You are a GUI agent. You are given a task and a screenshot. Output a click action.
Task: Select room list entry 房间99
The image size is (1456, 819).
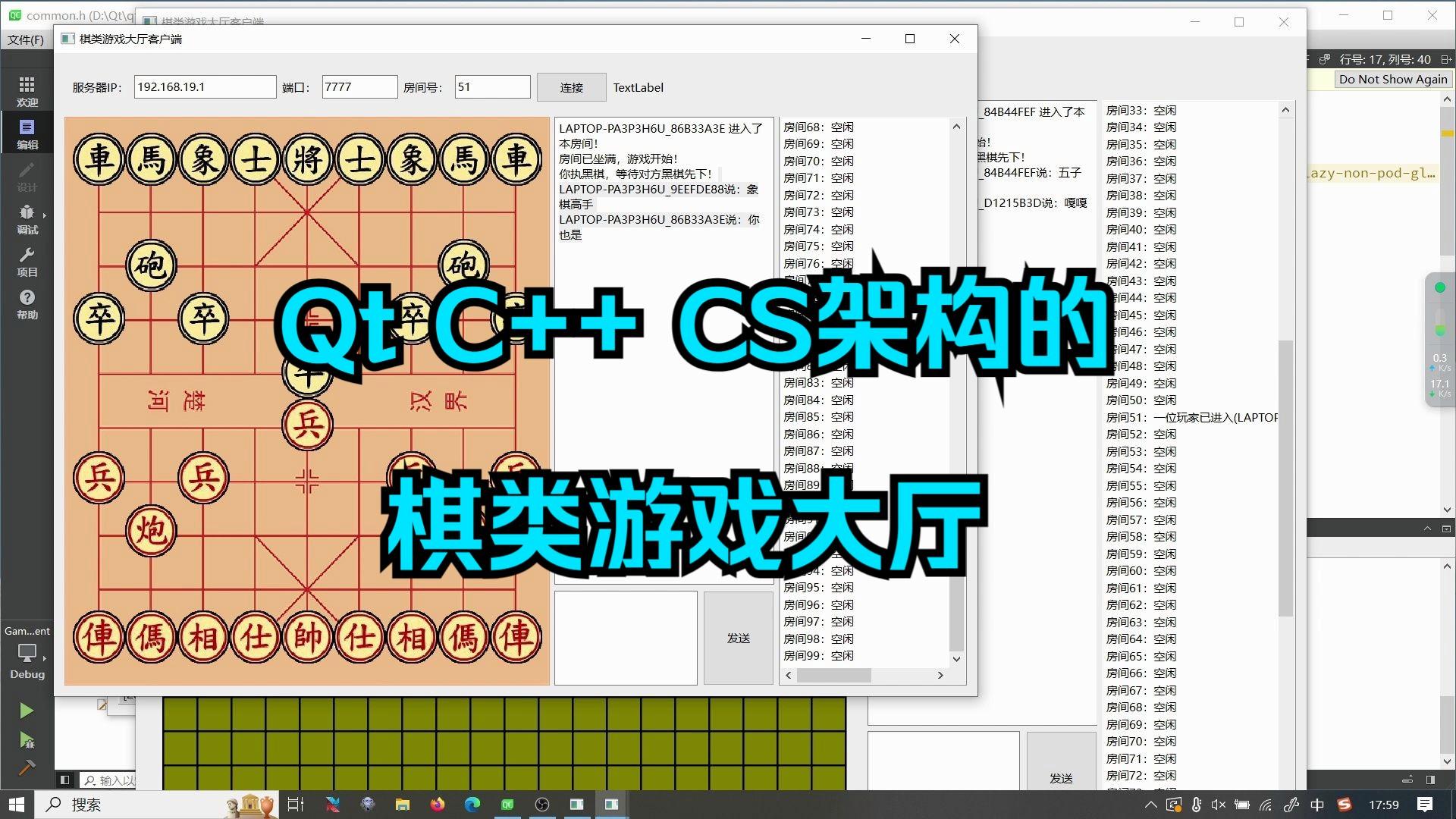(818, 655)
